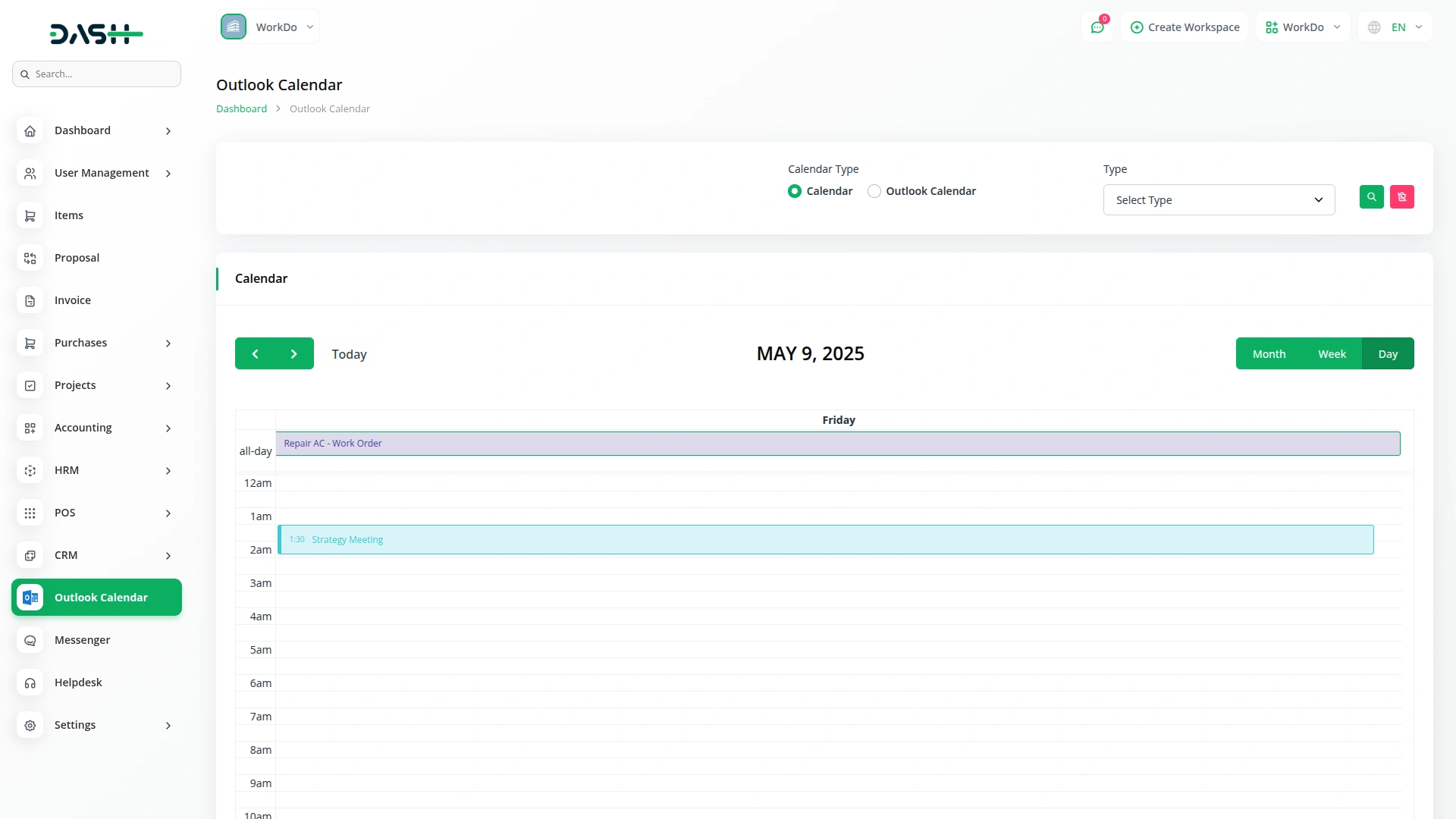Click the green search filter icon

click(x=1371, y=197)
